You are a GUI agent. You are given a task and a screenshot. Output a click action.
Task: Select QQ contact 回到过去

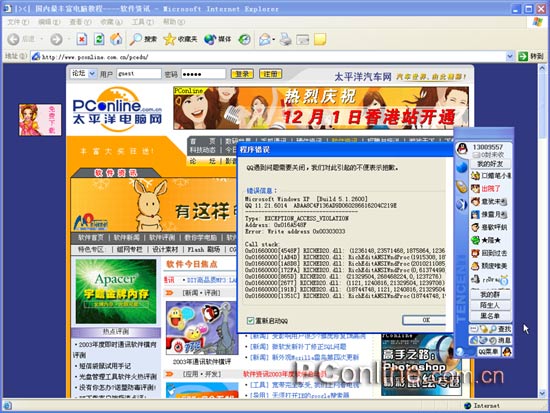[x=490, y=253]
